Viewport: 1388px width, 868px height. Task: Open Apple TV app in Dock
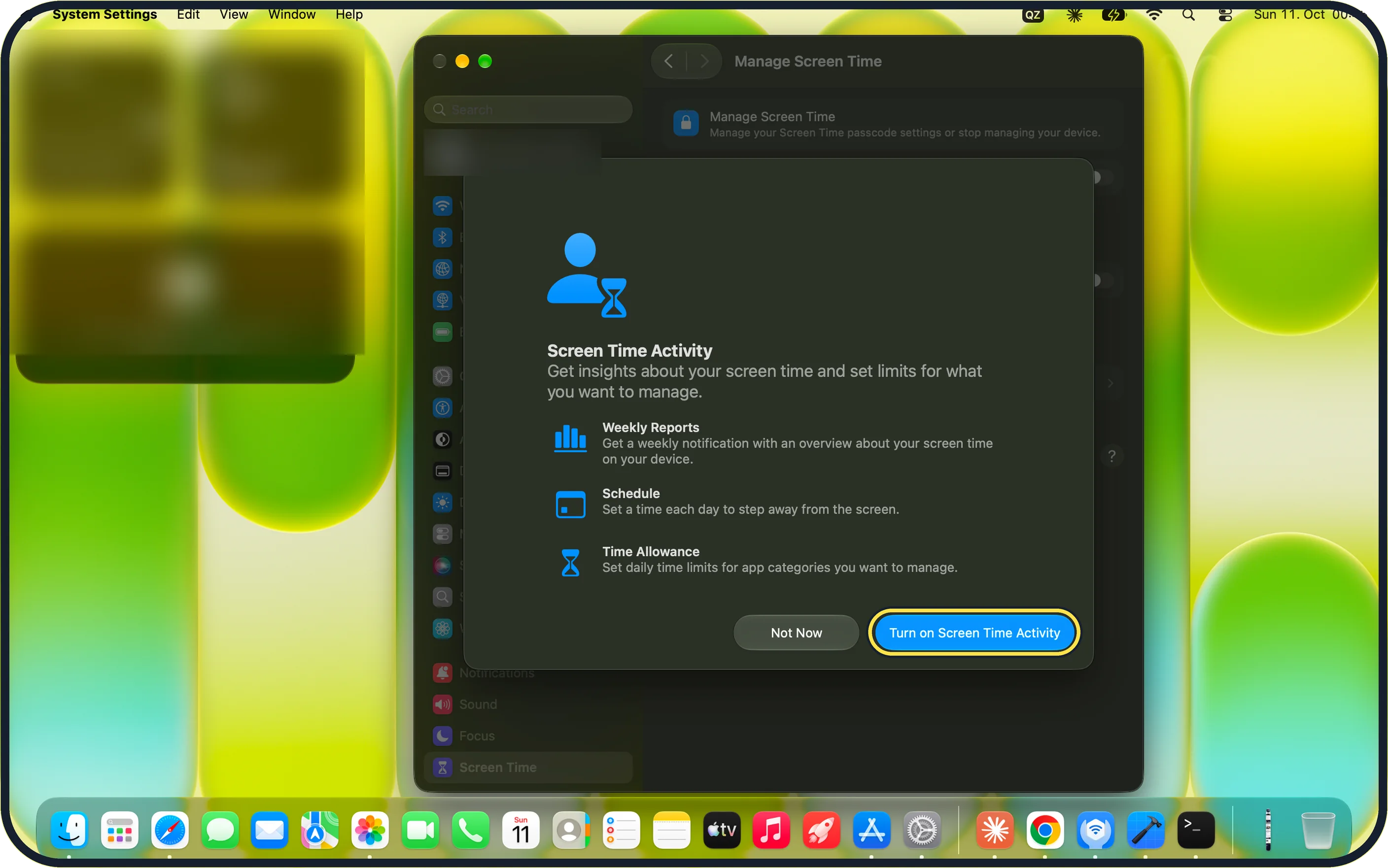pos(722,830)
